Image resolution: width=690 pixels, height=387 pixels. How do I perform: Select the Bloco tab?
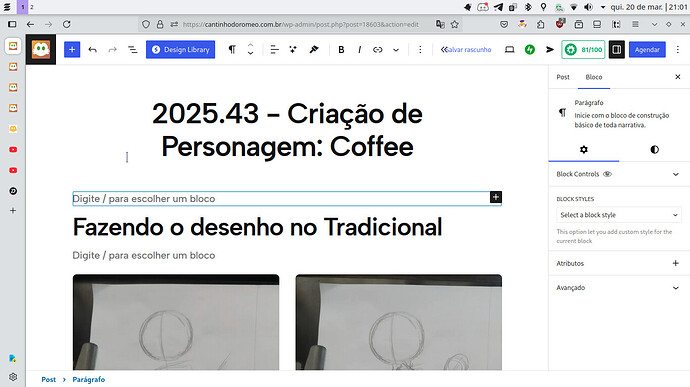tap(594, 77)
